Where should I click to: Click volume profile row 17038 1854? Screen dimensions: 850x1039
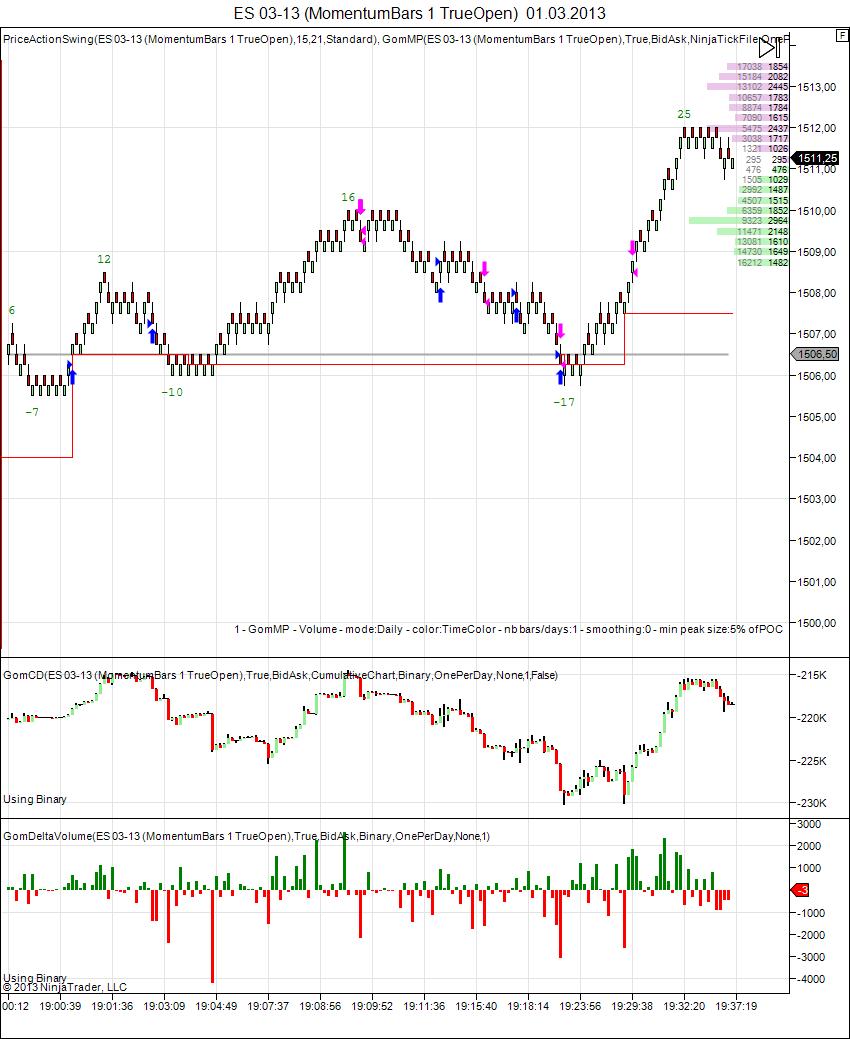[757, 66]
